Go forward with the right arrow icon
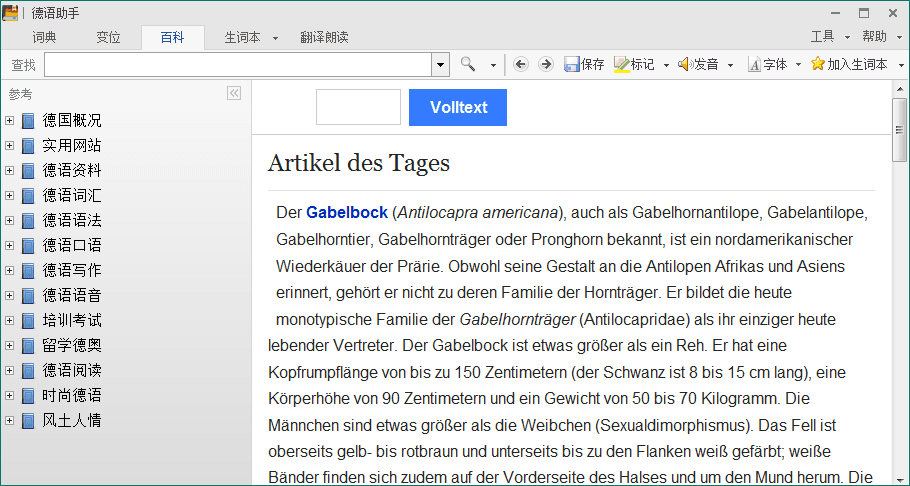This screenshot has height=486, width=910. (x=545, y=64)
